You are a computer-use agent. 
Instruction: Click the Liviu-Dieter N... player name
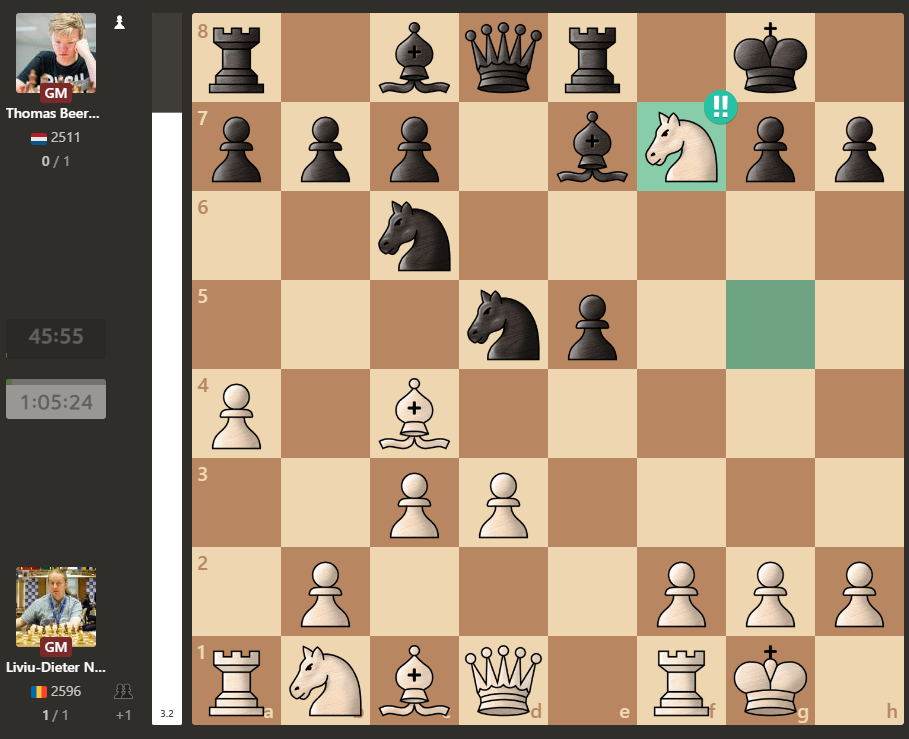[56, 668]
